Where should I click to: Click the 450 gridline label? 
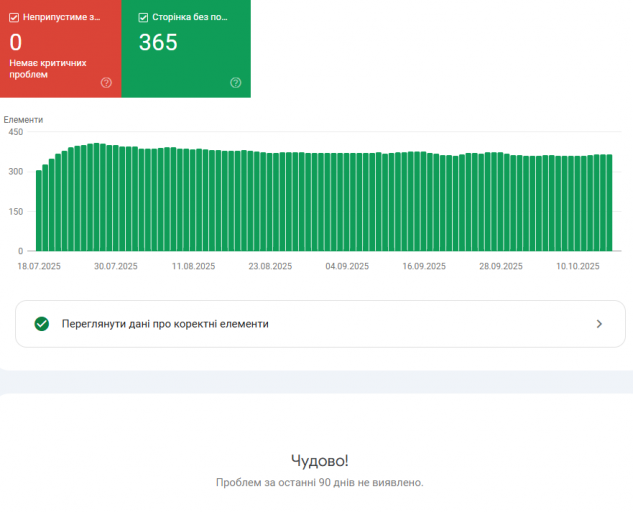(16, 132)
